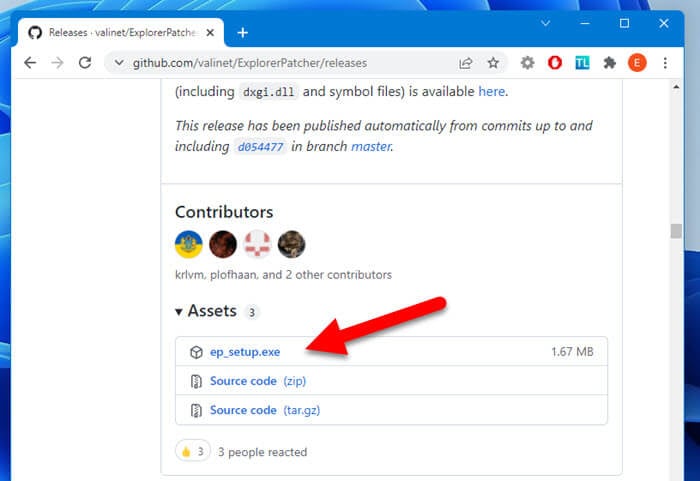
Task: Open the Ukraine flag contributor avatar
Action: point(189,244)
